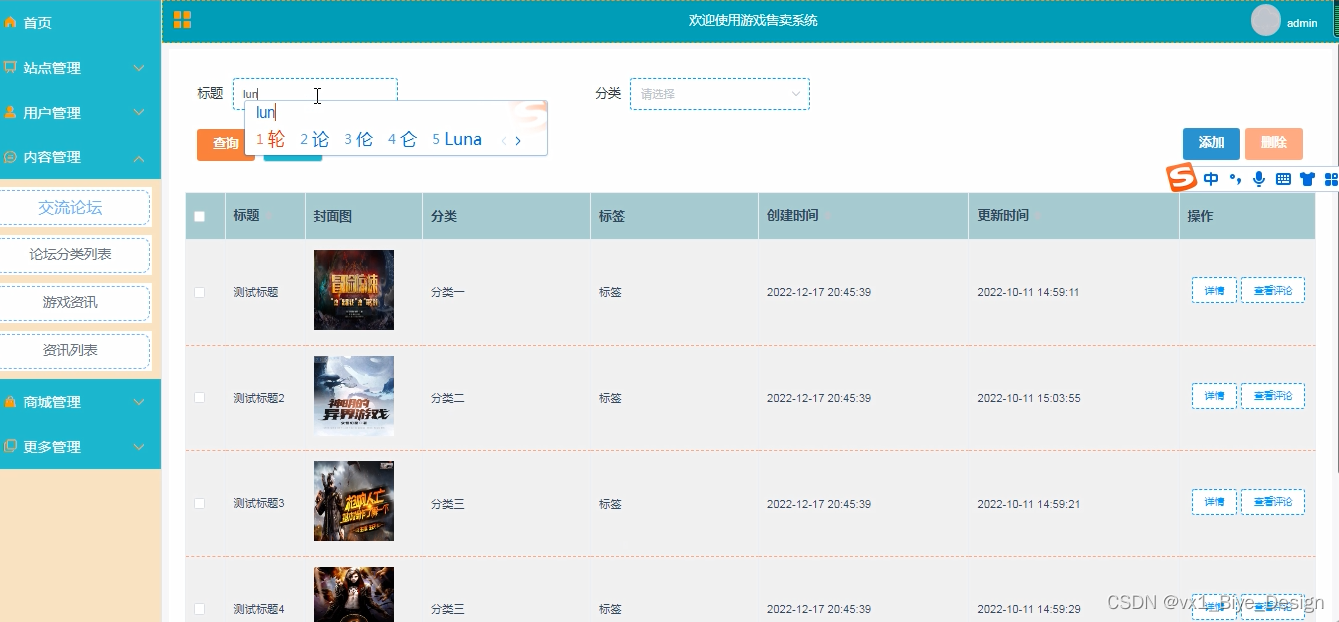
Task: Click the 分类二 cell
Action: 448,398
